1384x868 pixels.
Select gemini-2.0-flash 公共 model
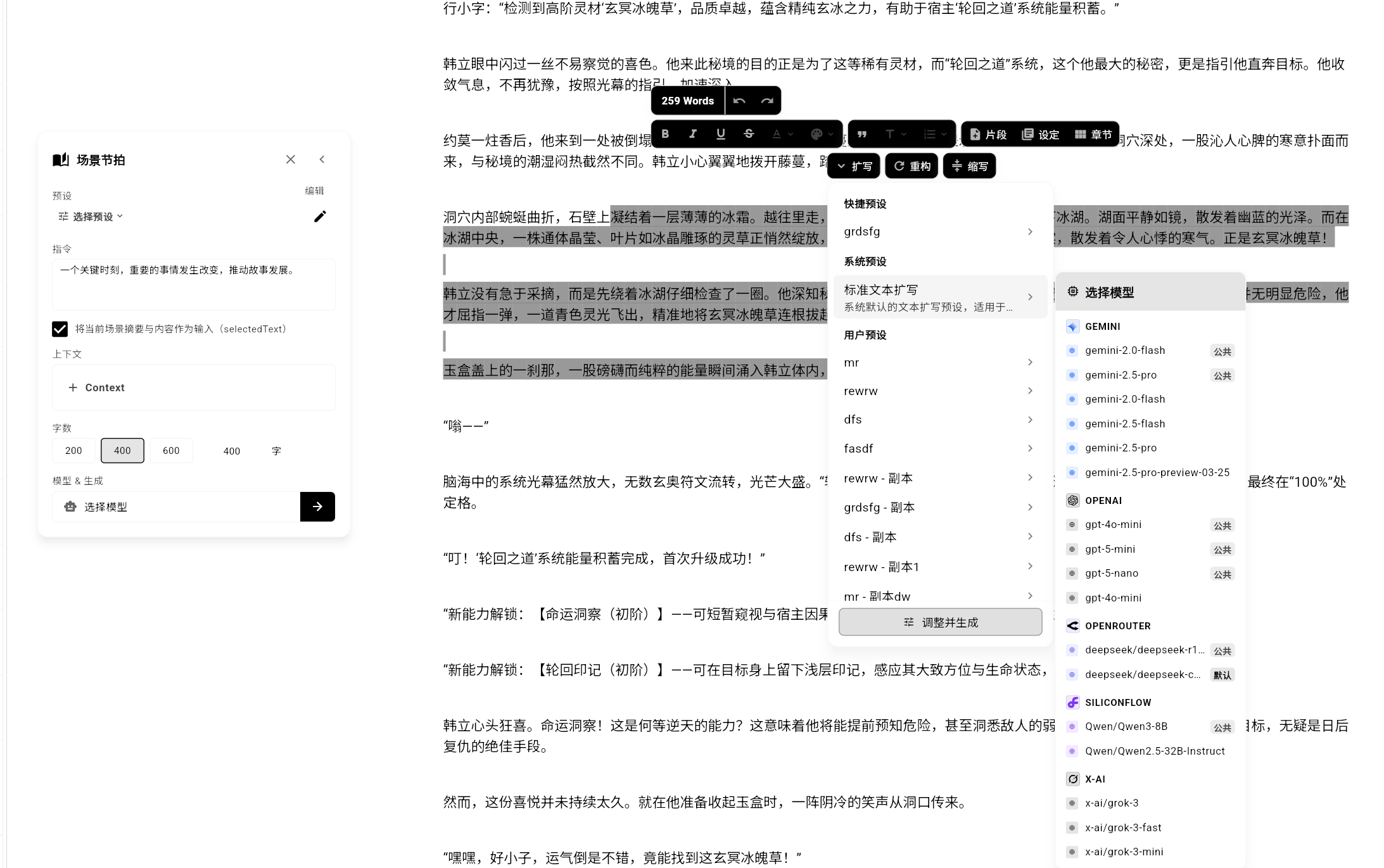(x=1150, y=351)
